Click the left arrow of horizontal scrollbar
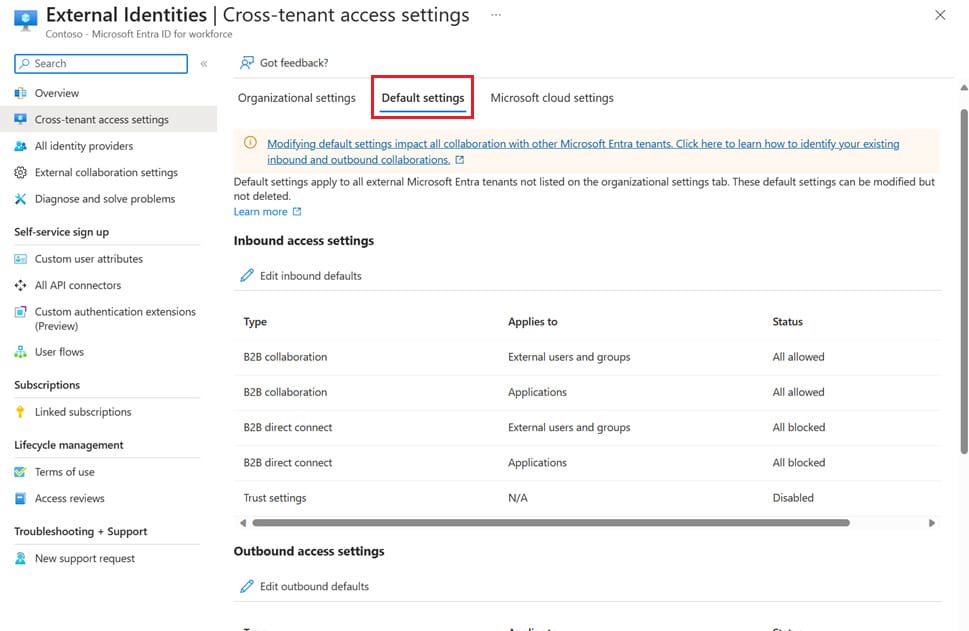Viewport: 969px width, 631px height. (x=243, y=523)
